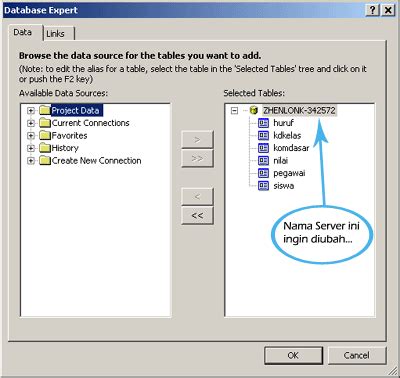
Task: Click the Project Data folder icon
Action: point(45,110)
